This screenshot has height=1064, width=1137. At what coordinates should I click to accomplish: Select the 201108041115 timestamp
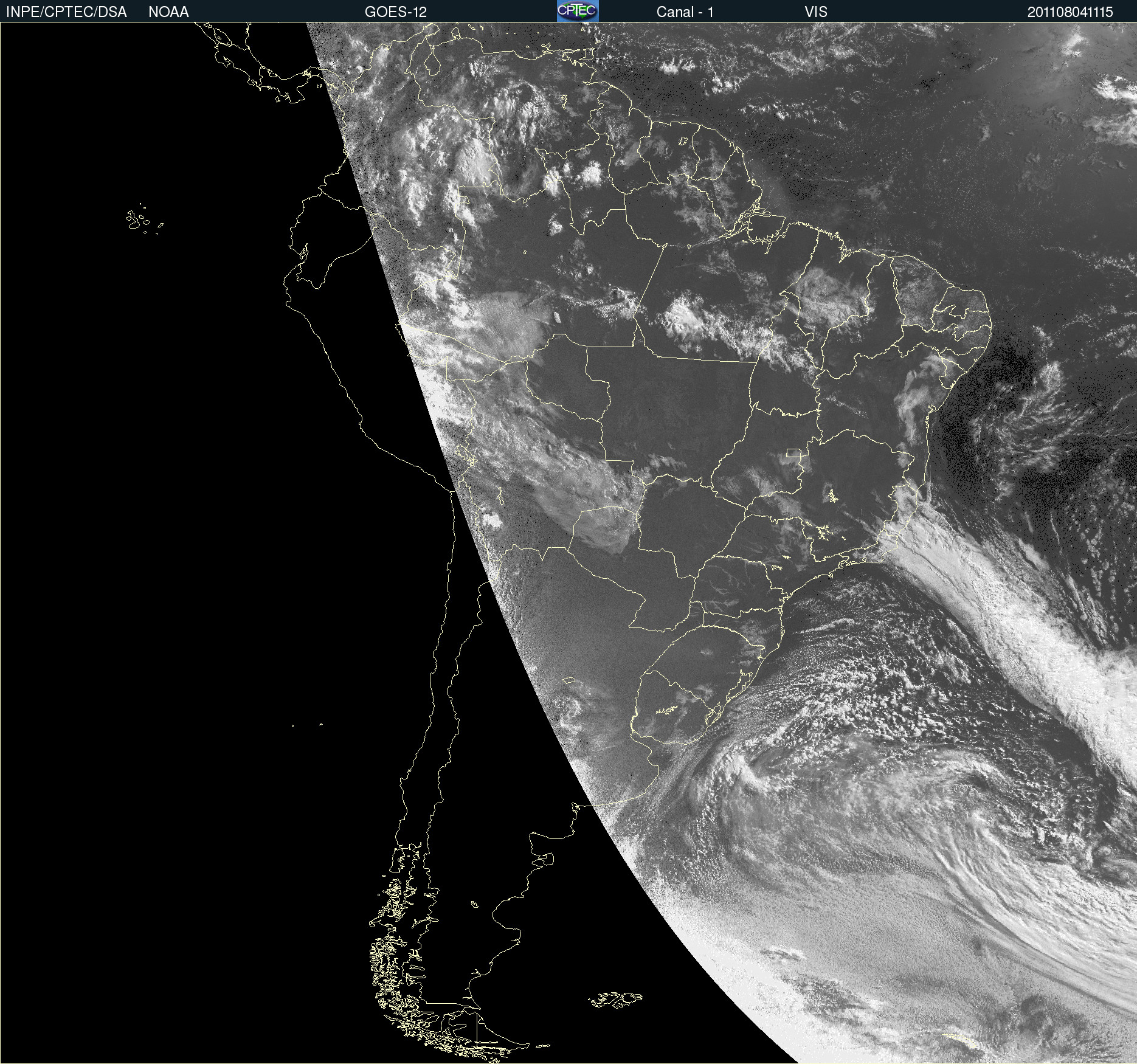[1070, 12]
